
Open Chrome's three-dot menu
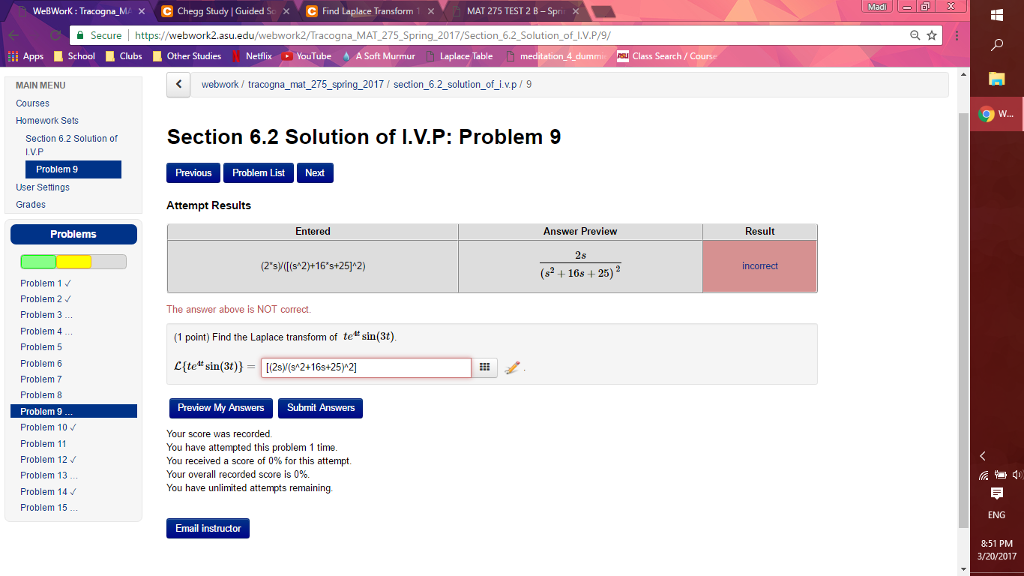(957, 35)
